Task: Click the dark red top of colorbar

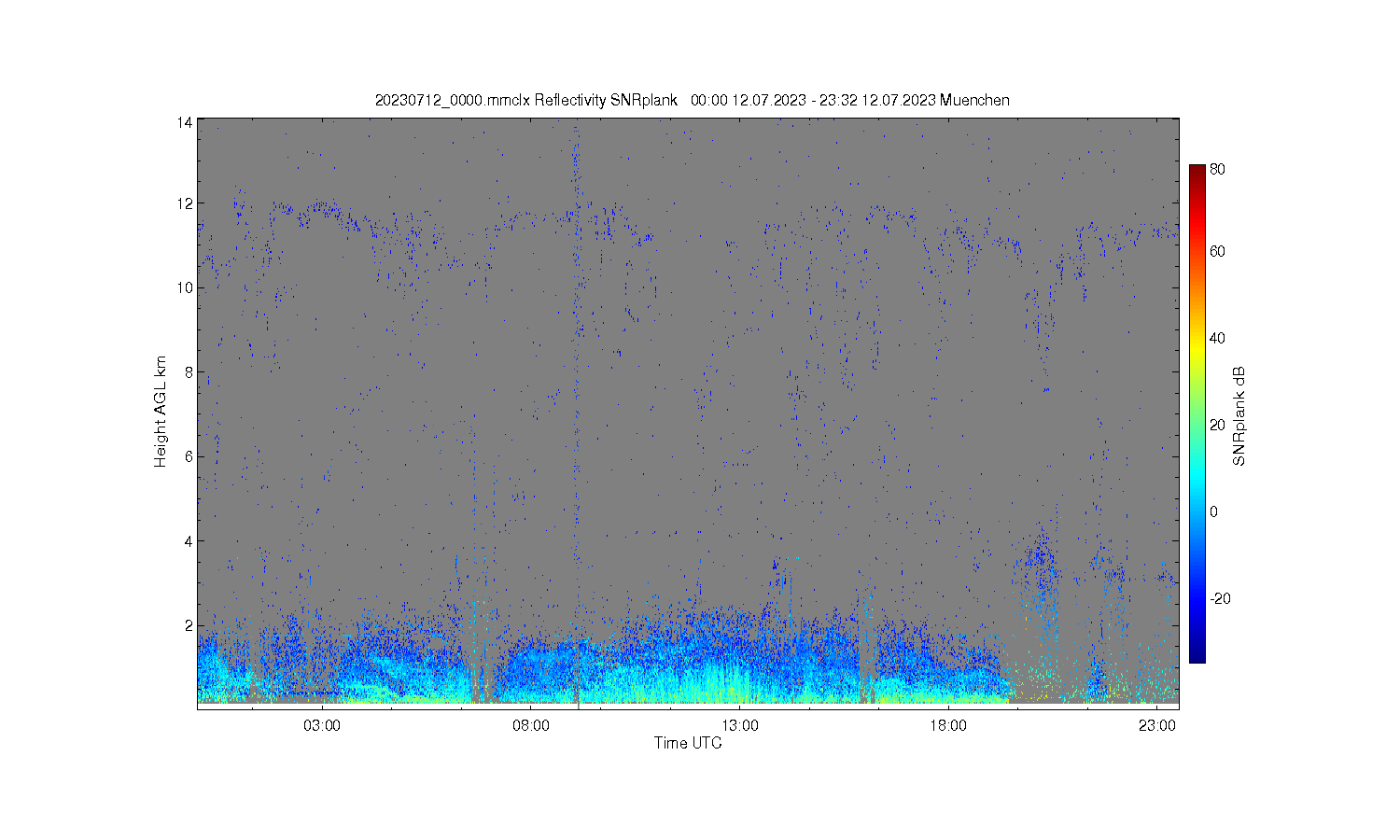Action: 1197,170
